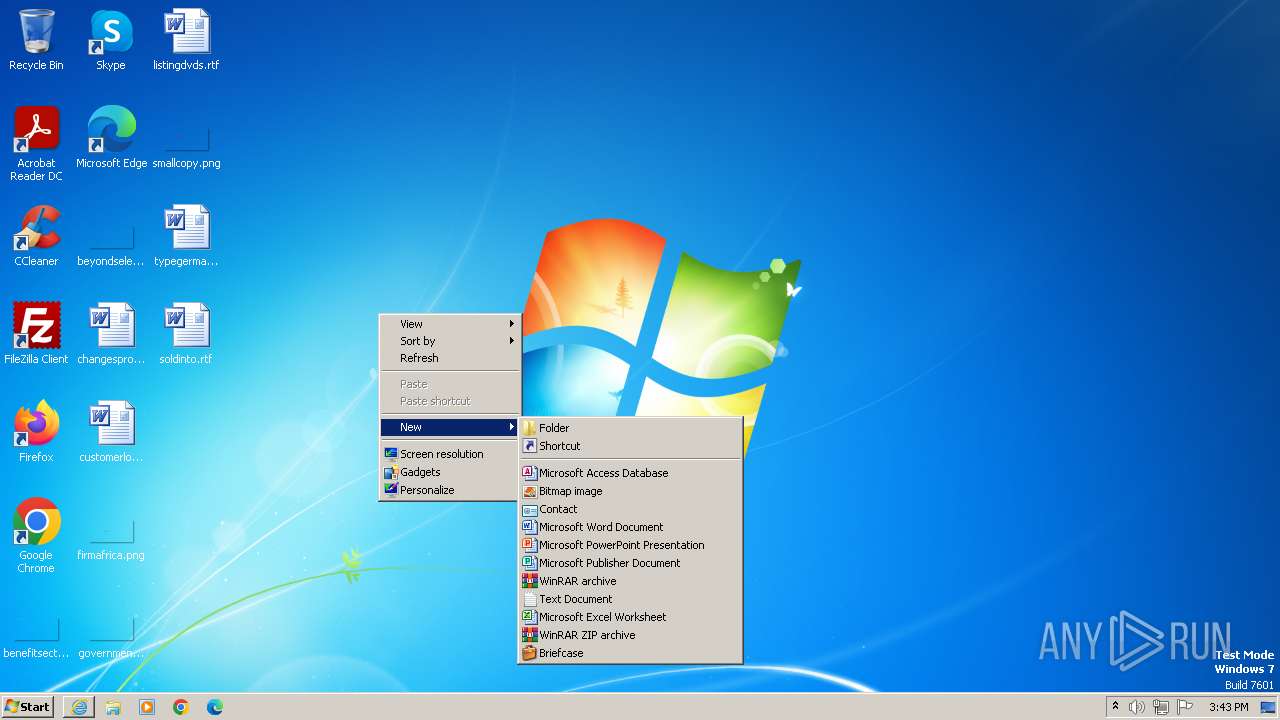The image size is (1280, 720).
Task: Click the taskbar clock 3:43 PM
Action: click(1228, 707)
